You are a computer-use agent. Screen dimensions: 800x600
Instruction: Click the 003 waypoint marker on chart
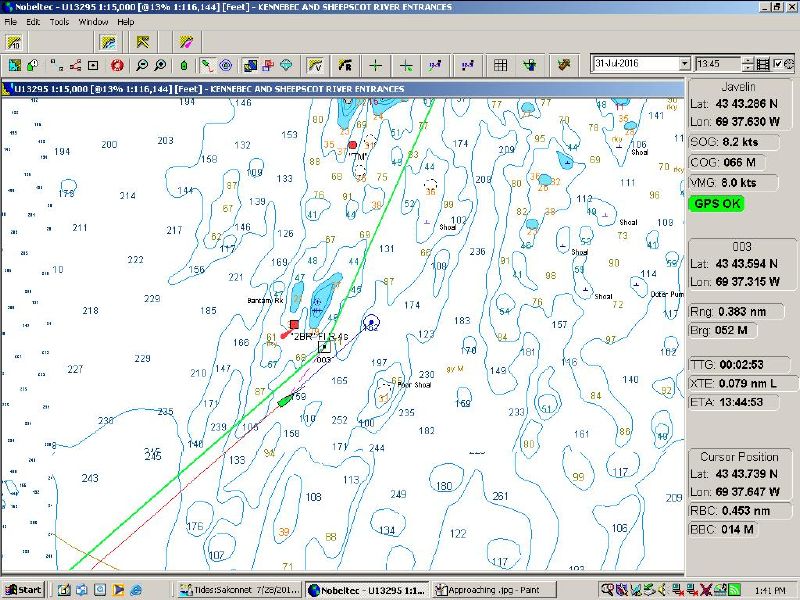[324, 347]
